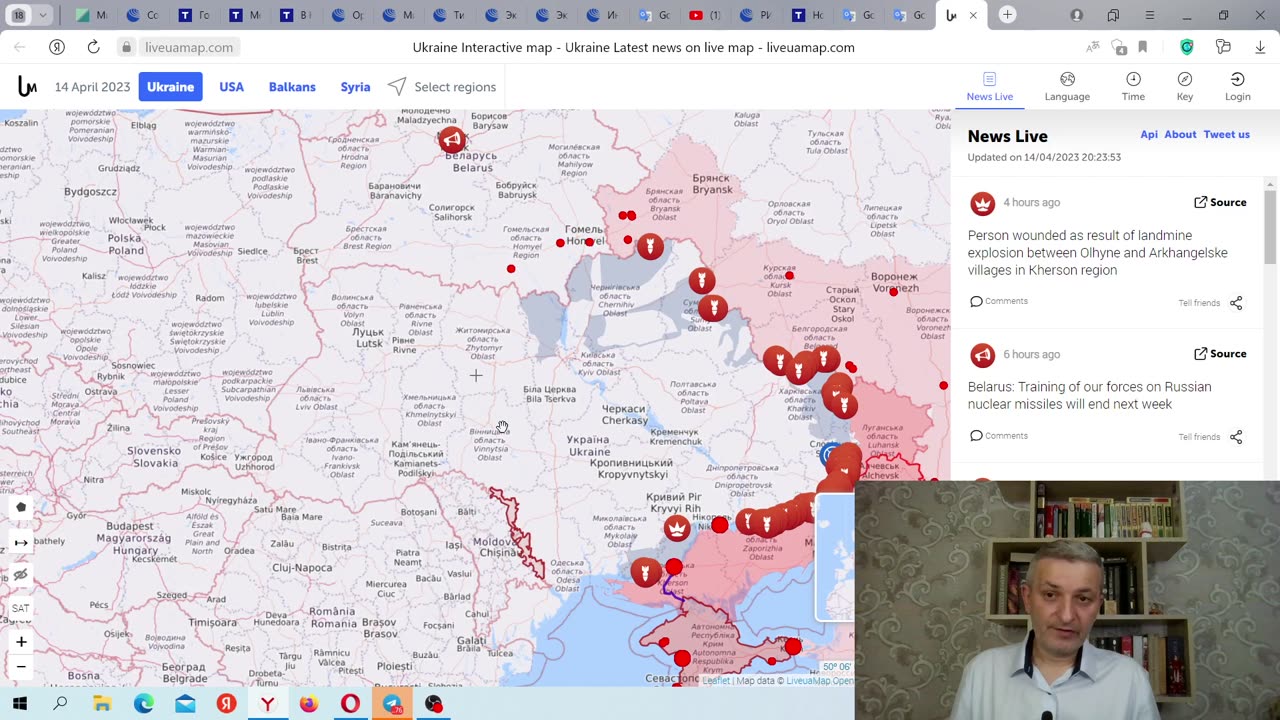Open Windows taskbar search
The image size is (1280, 720).
click(61, 704)
